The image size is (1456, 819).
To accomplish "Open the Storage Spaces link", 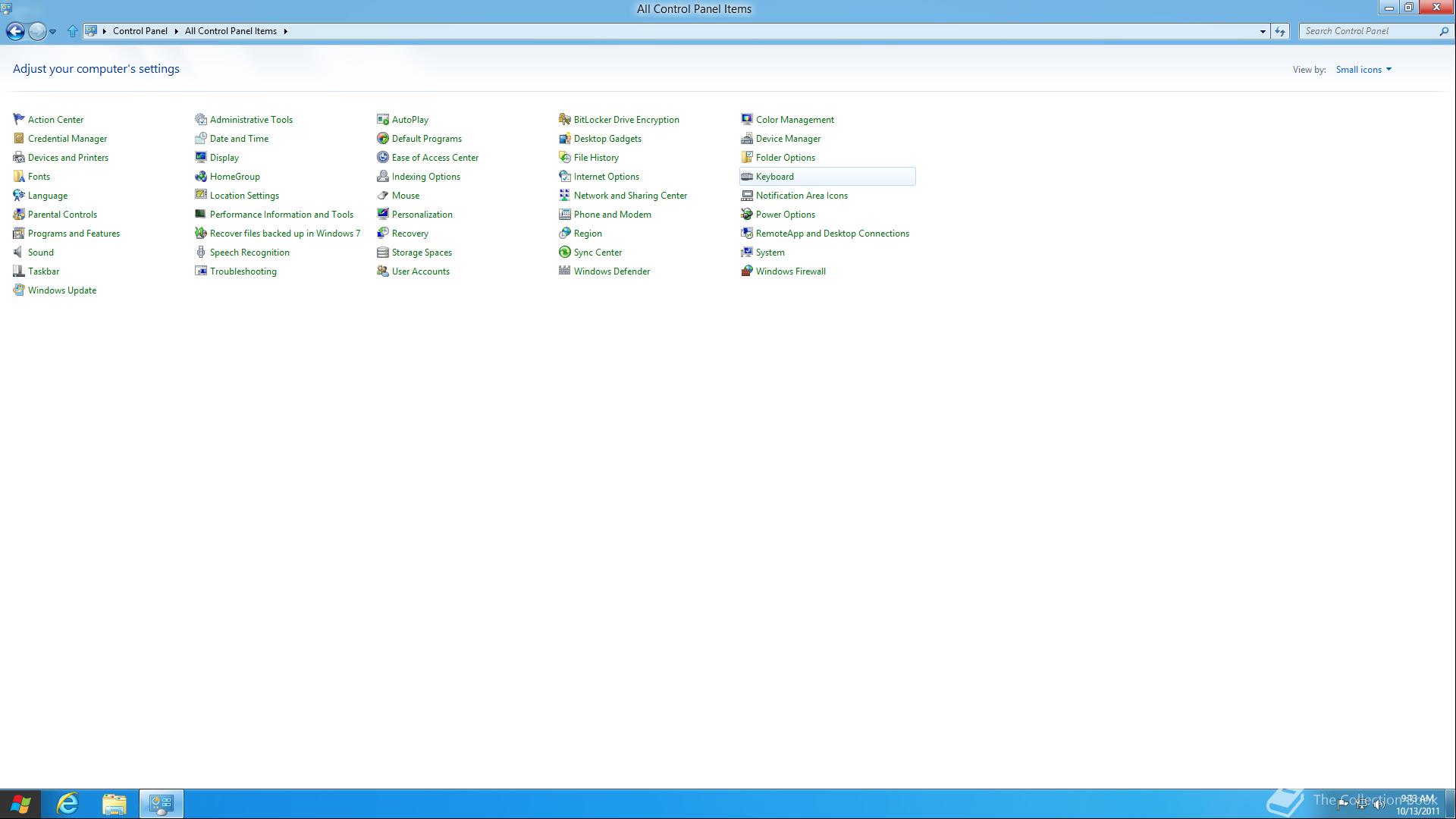I will (x=422, y=252).
